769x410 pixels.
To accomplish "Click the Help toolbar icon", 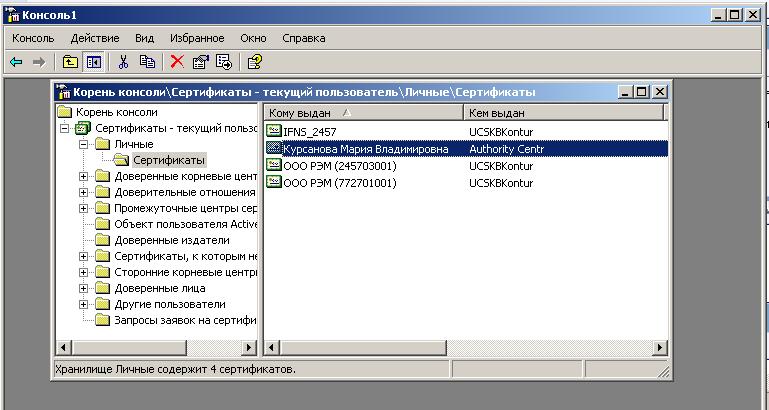I will 254,62.
